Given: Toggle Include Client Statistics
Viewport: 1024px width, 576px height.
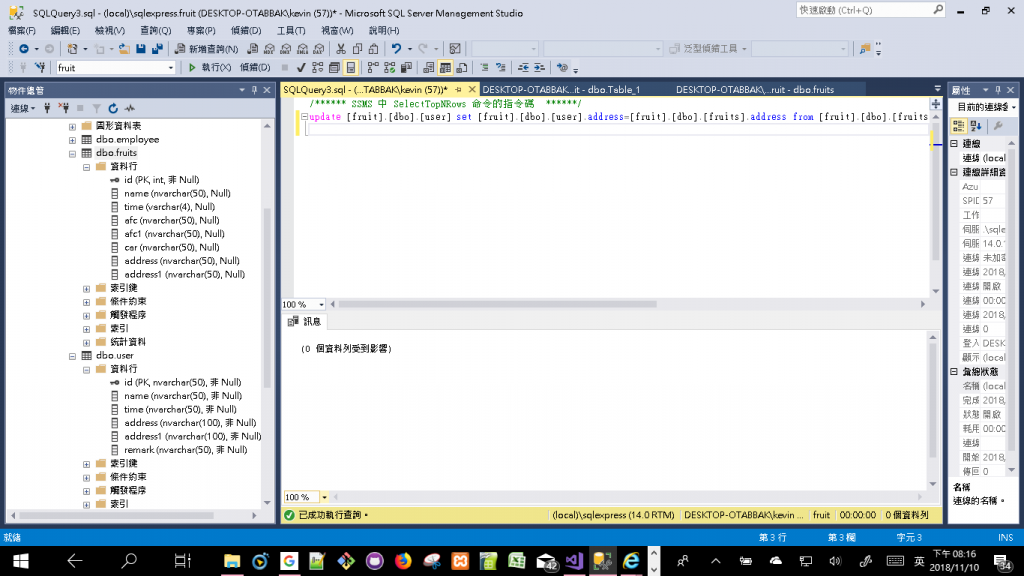Looking at the screenshot, I should coord(406,67).
